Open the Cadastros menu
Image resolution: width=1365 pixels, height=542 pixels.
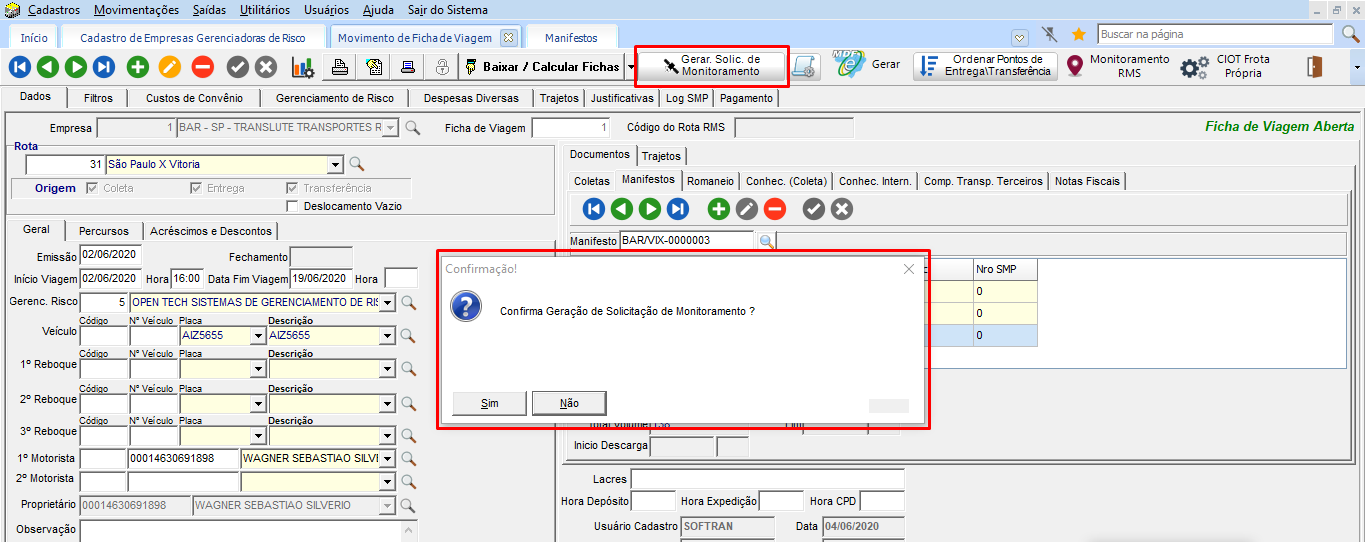56,10
